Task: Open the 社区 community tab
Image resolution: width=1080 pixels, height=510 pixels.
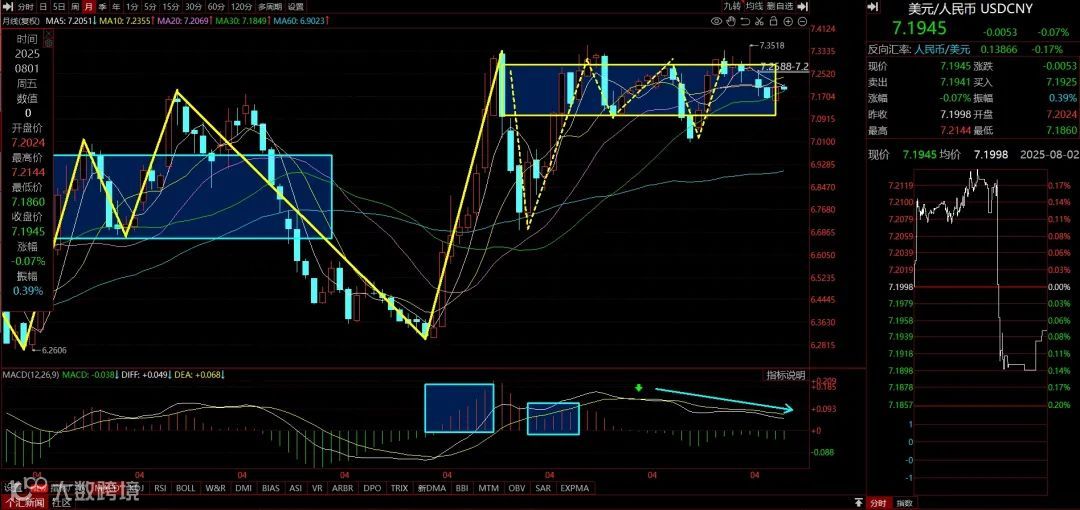Action: (61, 503)
